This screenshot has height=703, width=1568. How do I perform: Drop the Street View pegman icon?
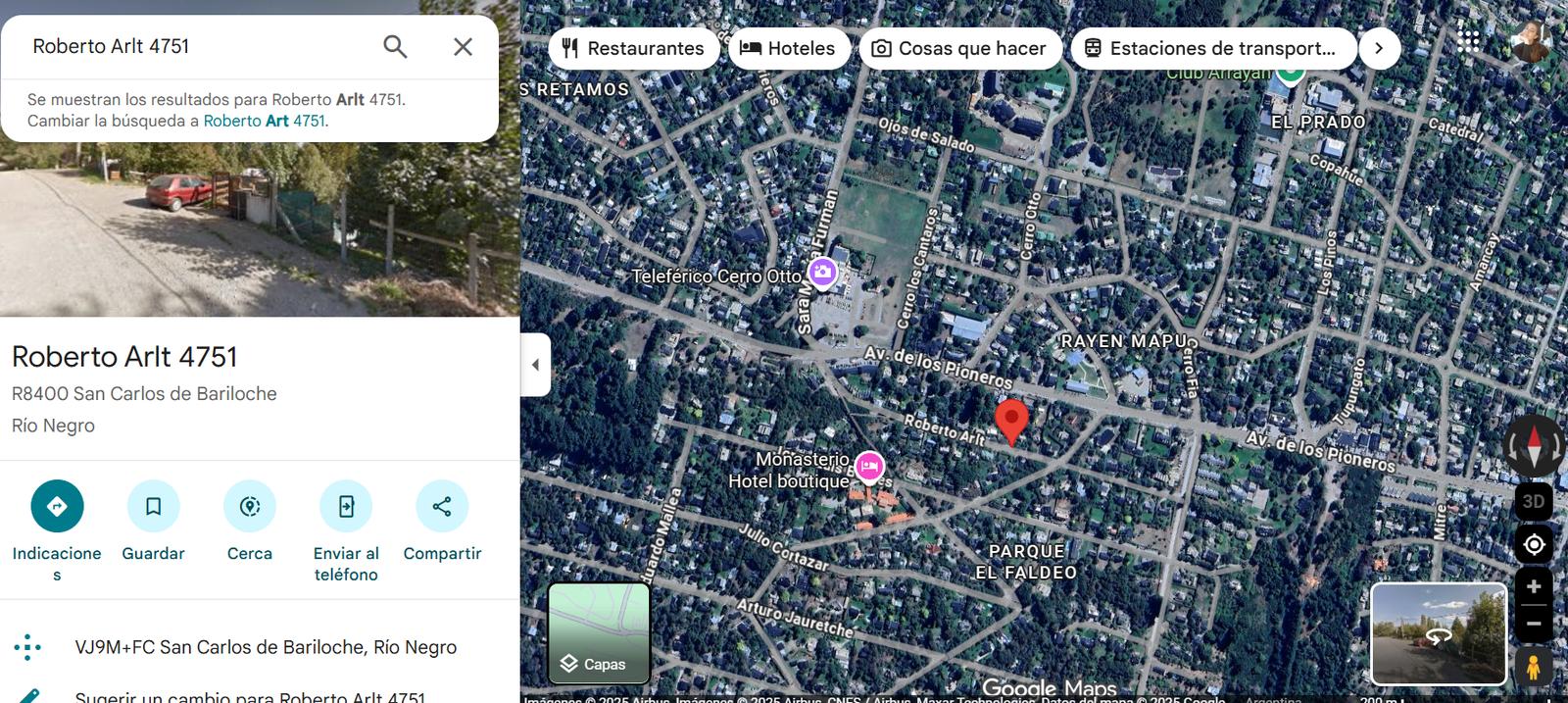point(1534,666)
